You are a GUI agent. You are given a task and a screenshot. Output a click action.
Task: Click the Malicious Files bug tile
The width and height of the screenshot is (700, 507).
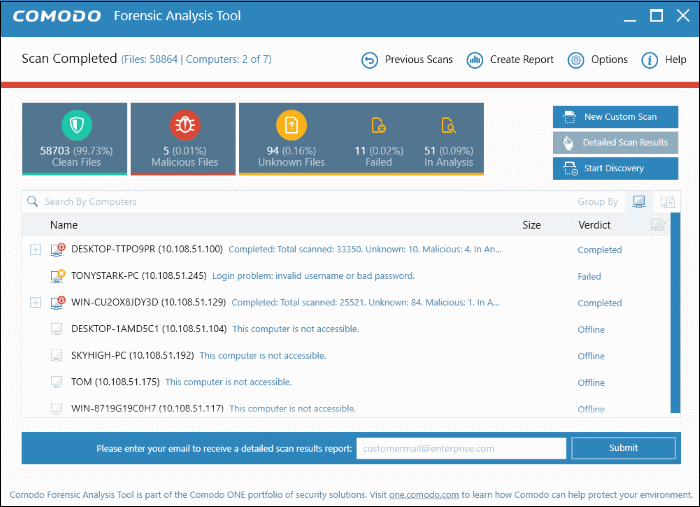coord(184,138)
